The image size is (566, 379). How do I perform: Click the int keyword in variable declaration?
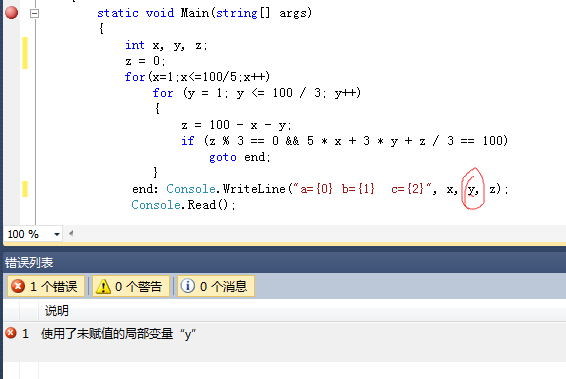[135, 45]
